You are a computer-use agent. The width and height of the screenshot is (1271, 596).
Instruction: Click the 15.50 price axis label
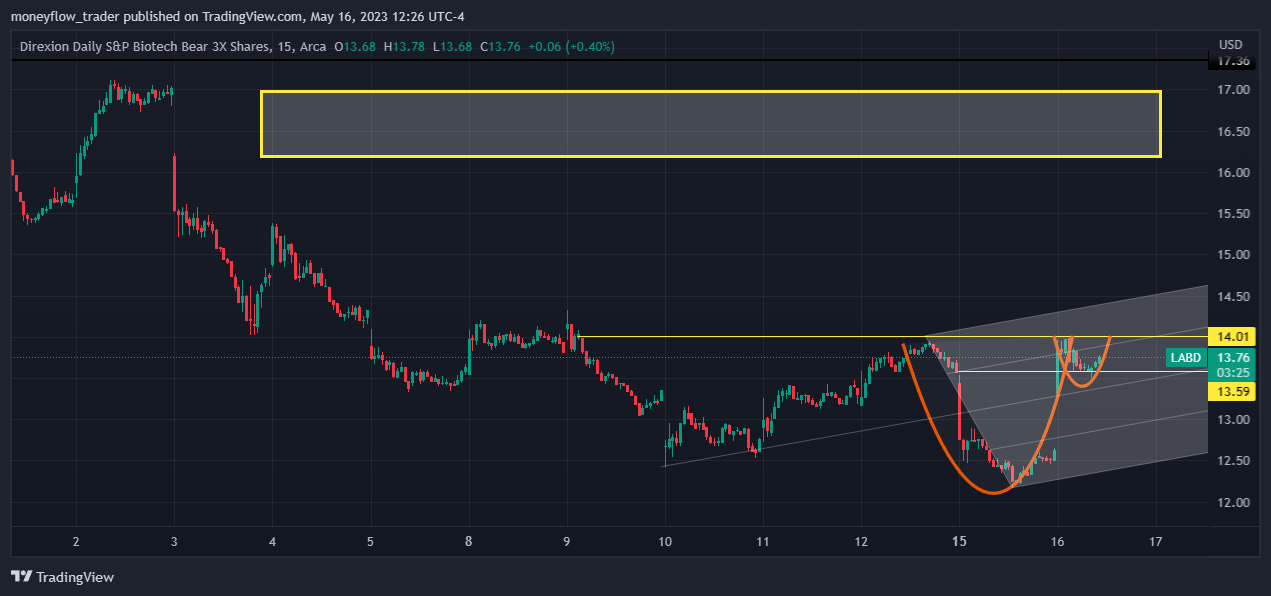[1235, 213]
